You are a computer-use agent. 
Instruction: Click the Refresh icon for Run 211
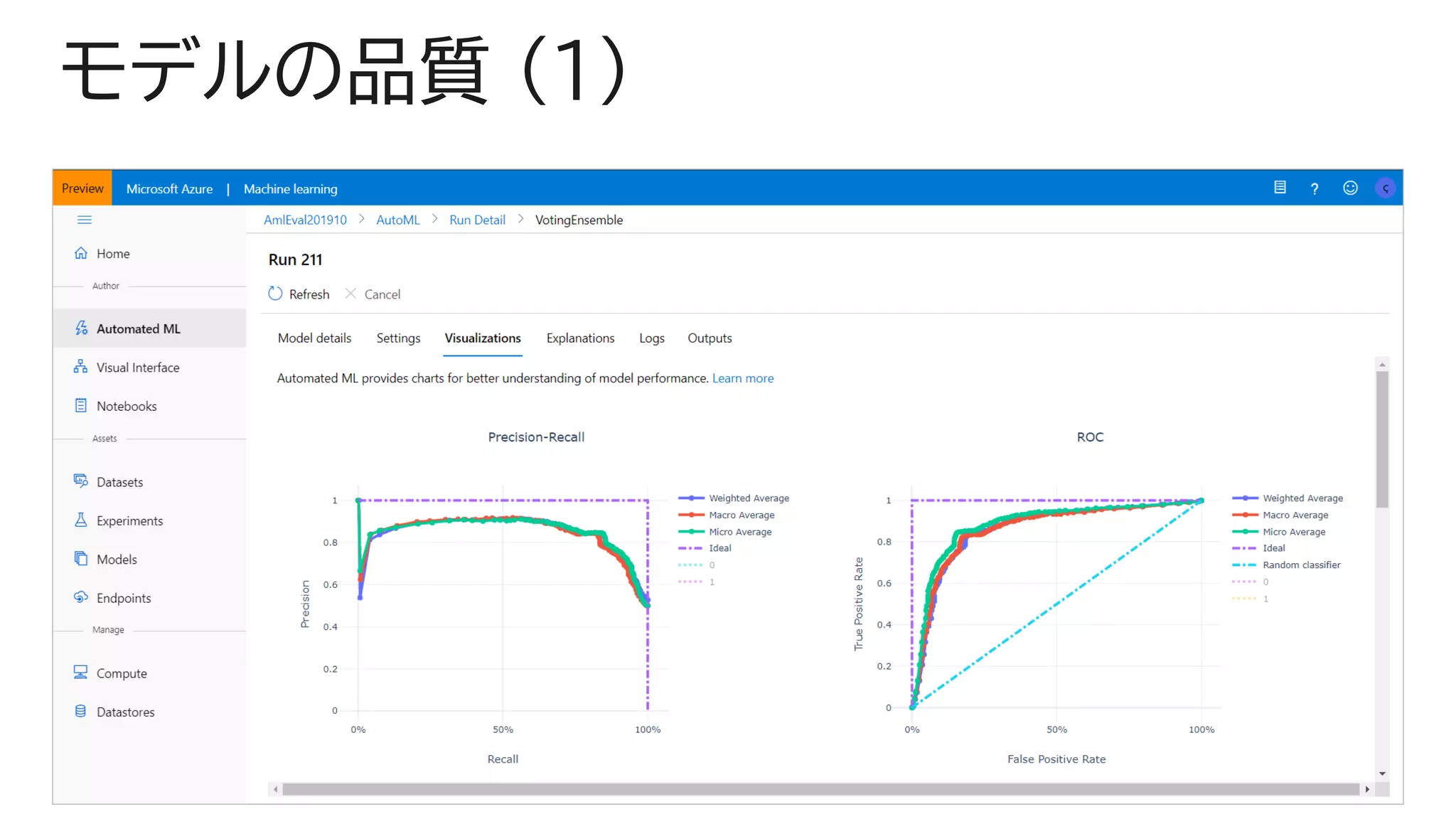point(275,294)
